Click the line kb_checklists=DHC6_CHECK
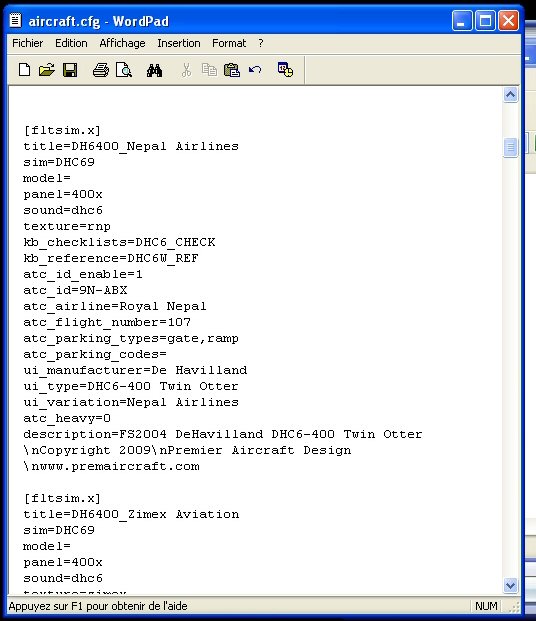The image size is (536, 621). (x=119, y=242)
